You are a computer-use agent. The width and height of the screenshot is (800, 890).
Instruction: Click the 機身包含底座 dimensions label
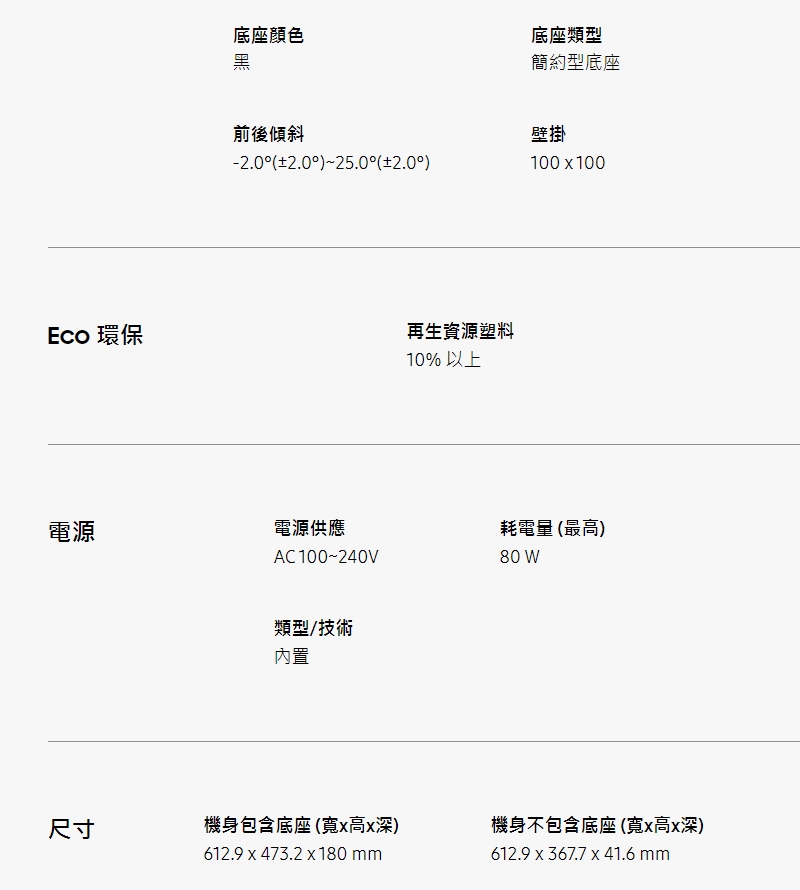(301, 825)
